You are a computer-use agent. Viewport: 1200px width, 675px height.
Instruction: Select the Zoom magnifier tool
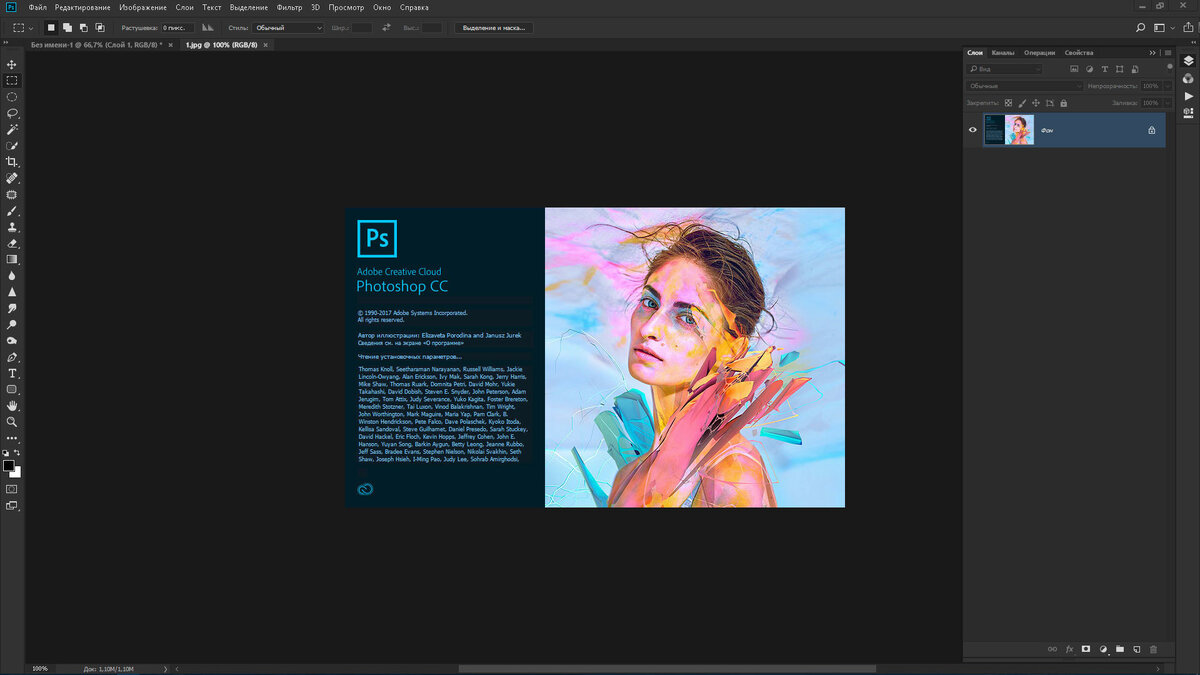(x=12, y=422)
